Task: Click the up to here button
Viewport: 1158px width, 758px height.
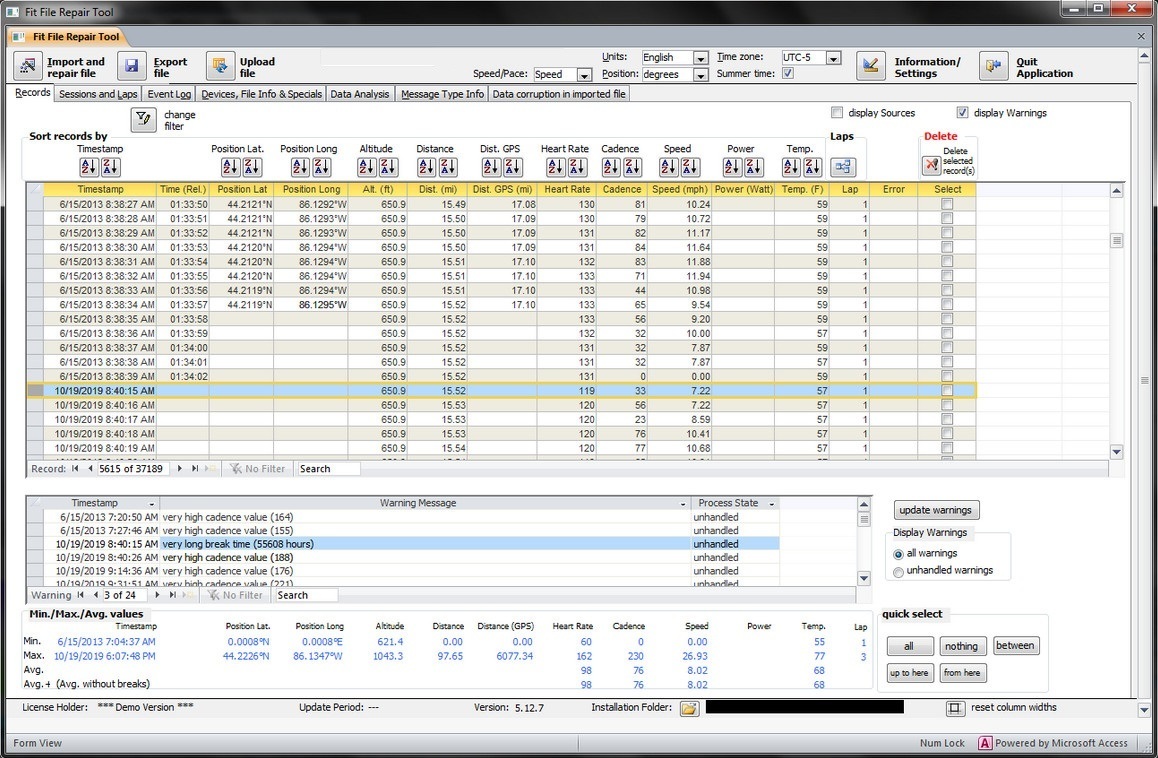Action: 909,673
